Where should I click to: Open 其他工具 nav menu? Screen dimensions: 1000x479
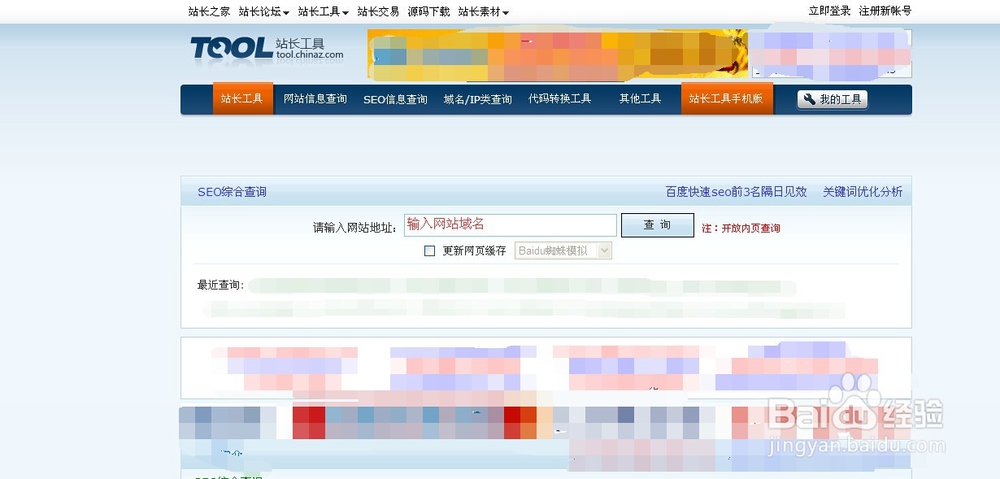click(x=640, y=99)
